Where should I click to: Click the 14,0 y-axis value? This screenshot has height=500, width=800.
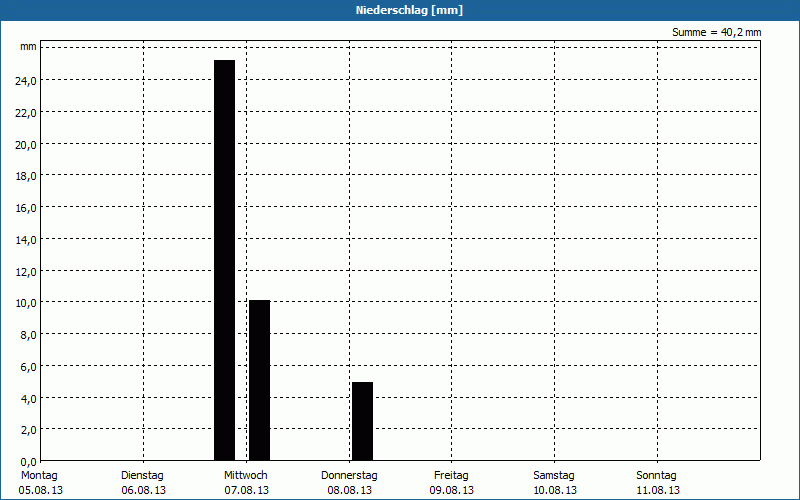pos(26,240)
